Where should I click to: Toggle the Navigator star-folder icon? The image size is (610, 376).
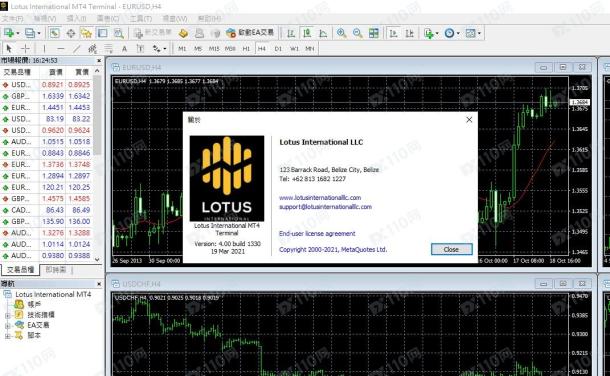(86, 33)
